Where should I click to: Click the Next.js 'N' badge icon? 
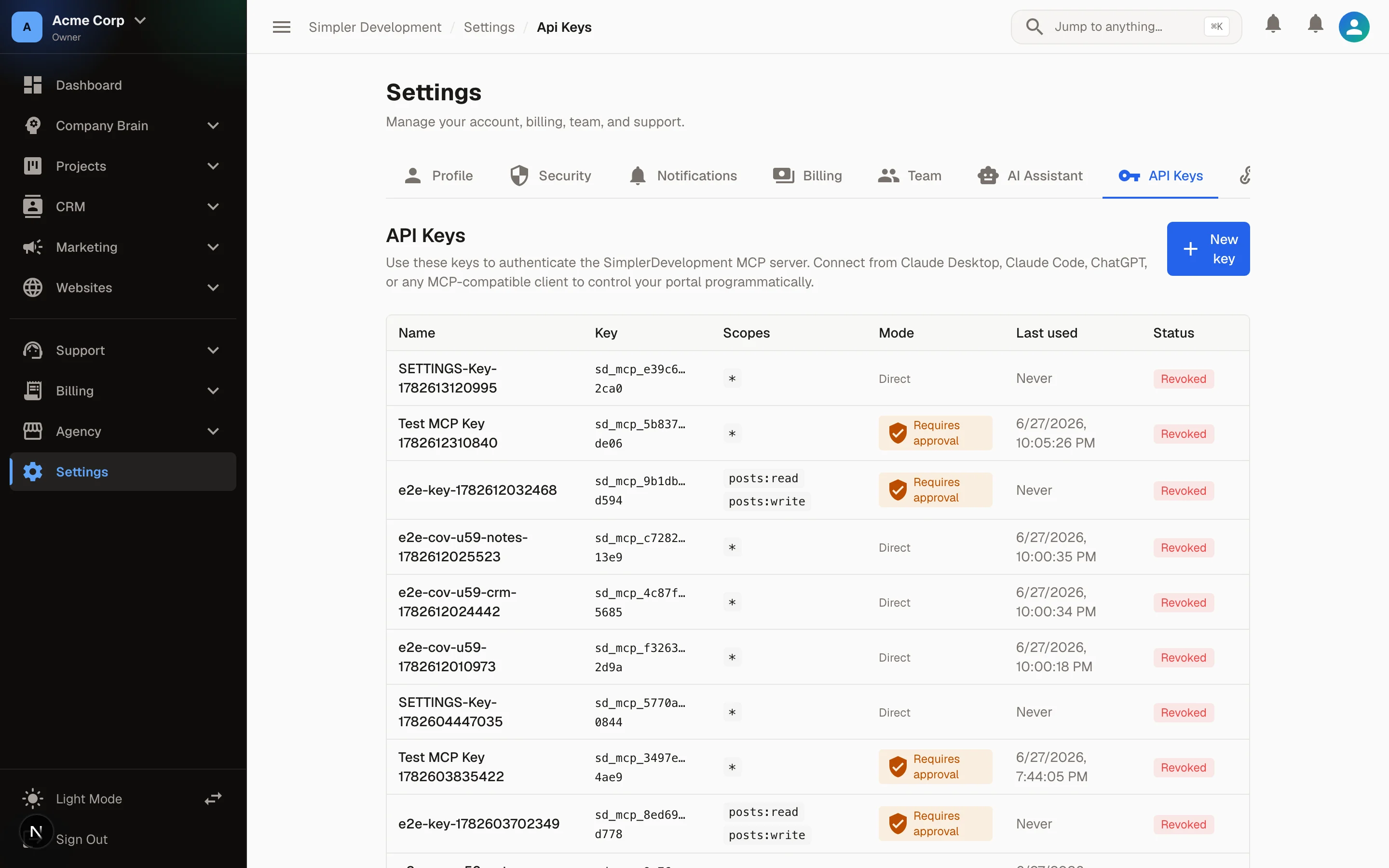(36, 831)
